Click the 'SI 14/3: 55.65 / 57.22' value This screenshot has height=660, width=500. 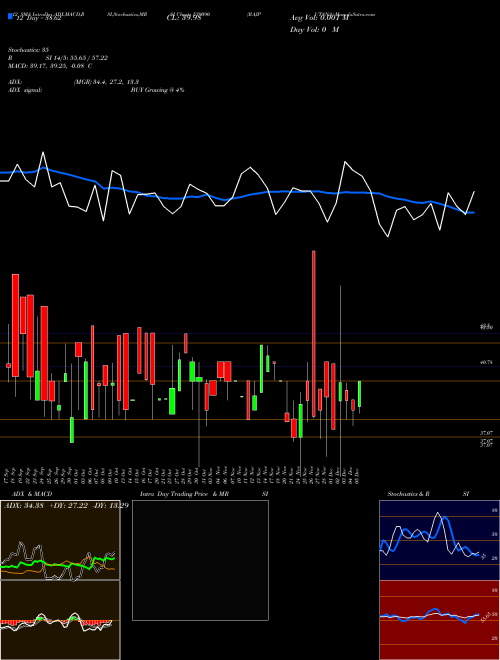tap(77, 58)
